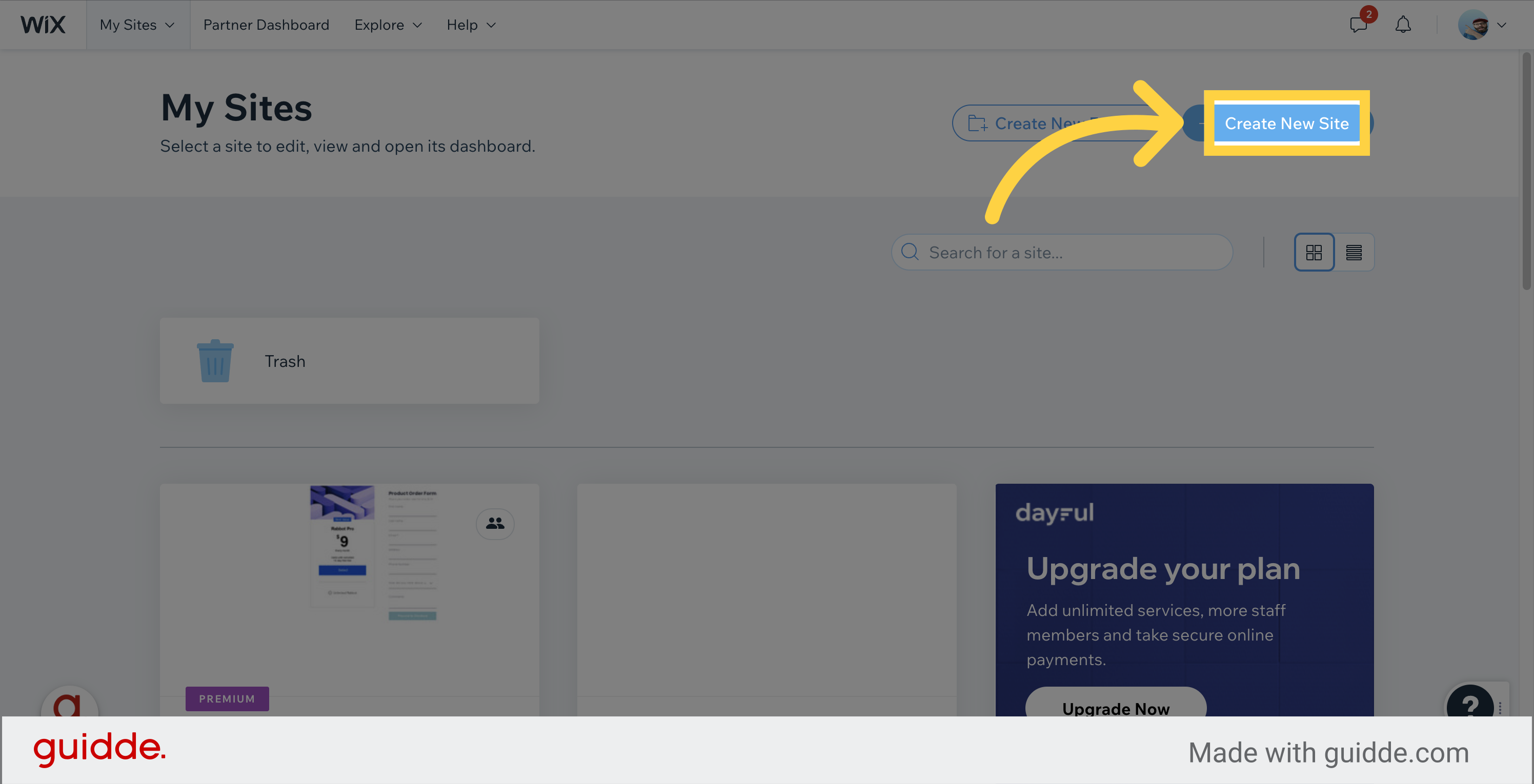Click the Trash bin icon

tap(215, 361)
